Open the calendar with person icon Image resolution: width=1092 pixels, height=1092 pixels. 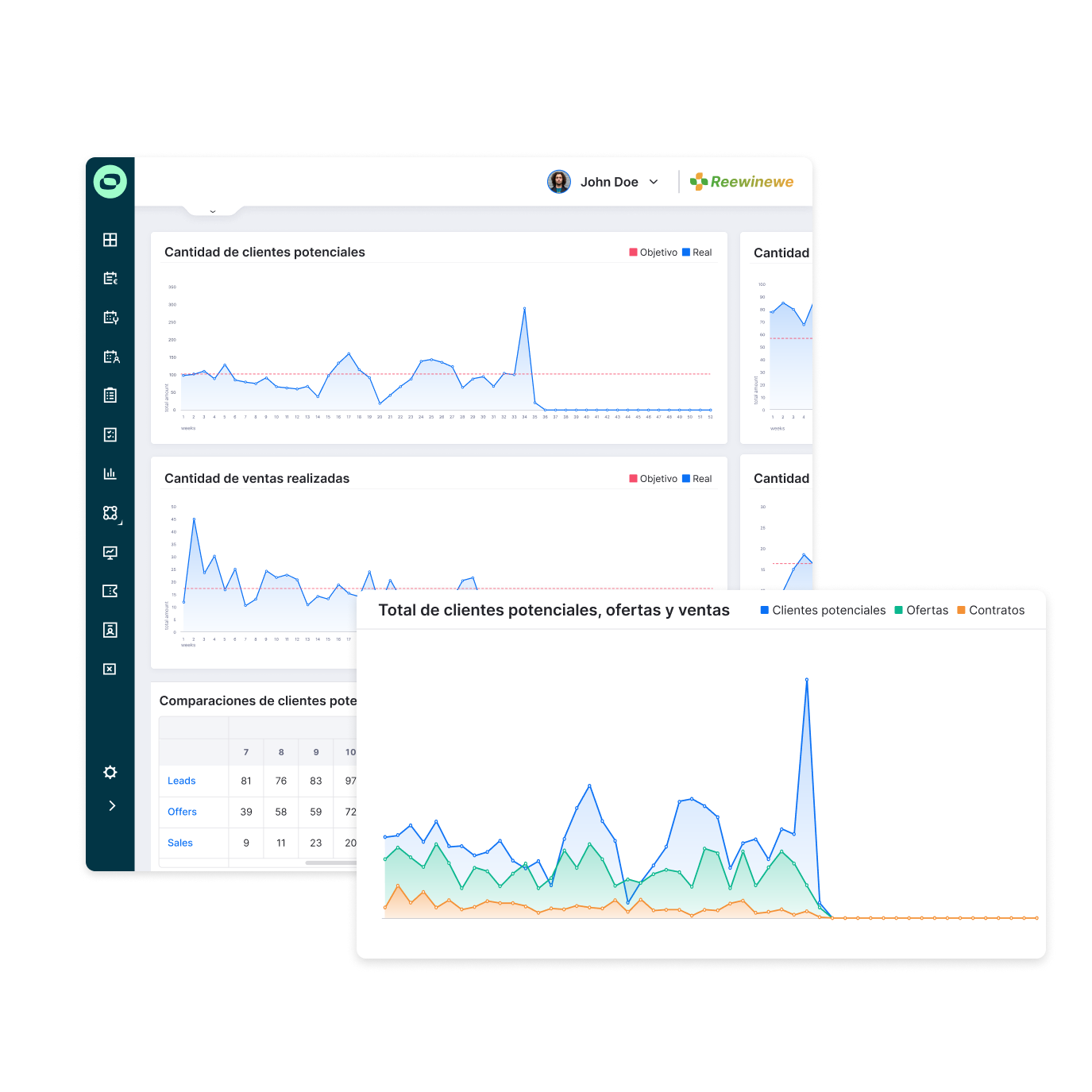point(111,357)
